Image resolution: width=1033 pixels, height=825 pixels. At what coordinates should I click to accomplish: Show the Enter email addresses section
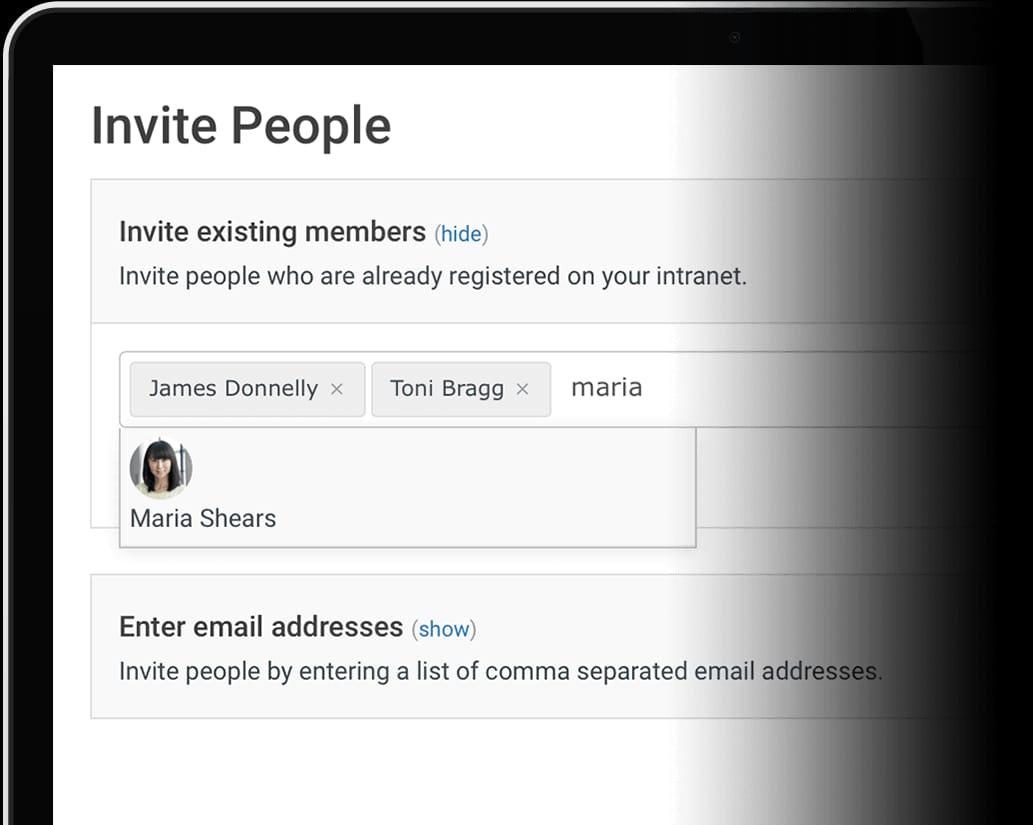[x=445, y=629]
